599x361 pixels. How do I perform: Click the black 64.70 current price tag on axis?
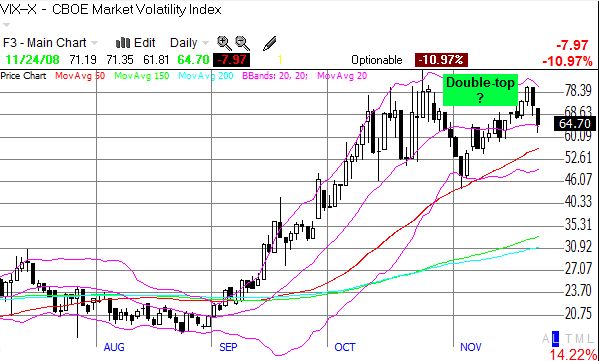pyautogui.click(x=575, y=123)
